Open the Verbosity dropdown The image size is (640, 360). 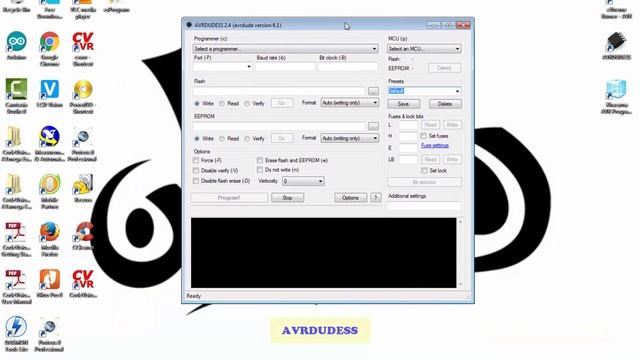click(303, 181)
